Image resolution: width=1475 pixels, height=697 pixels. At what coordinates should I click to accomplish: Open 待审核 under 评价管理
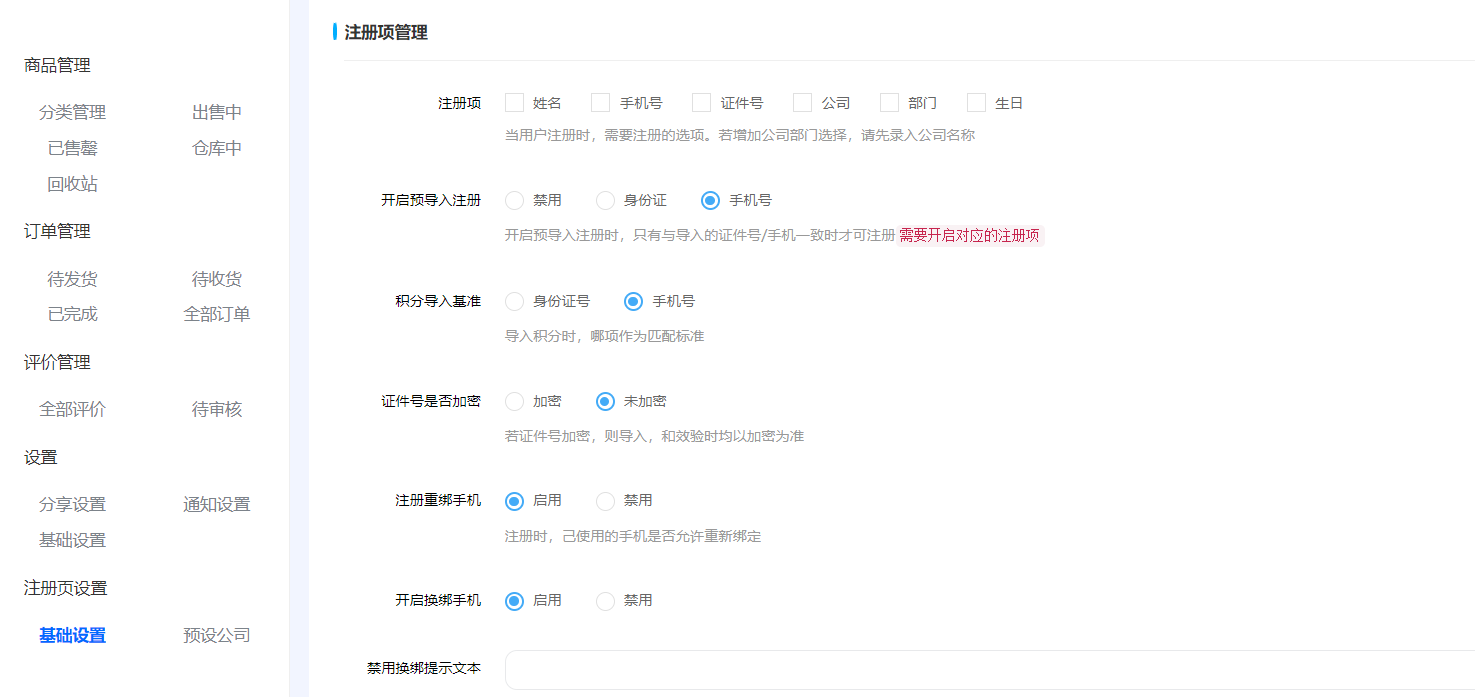click(x=215, y=409)
